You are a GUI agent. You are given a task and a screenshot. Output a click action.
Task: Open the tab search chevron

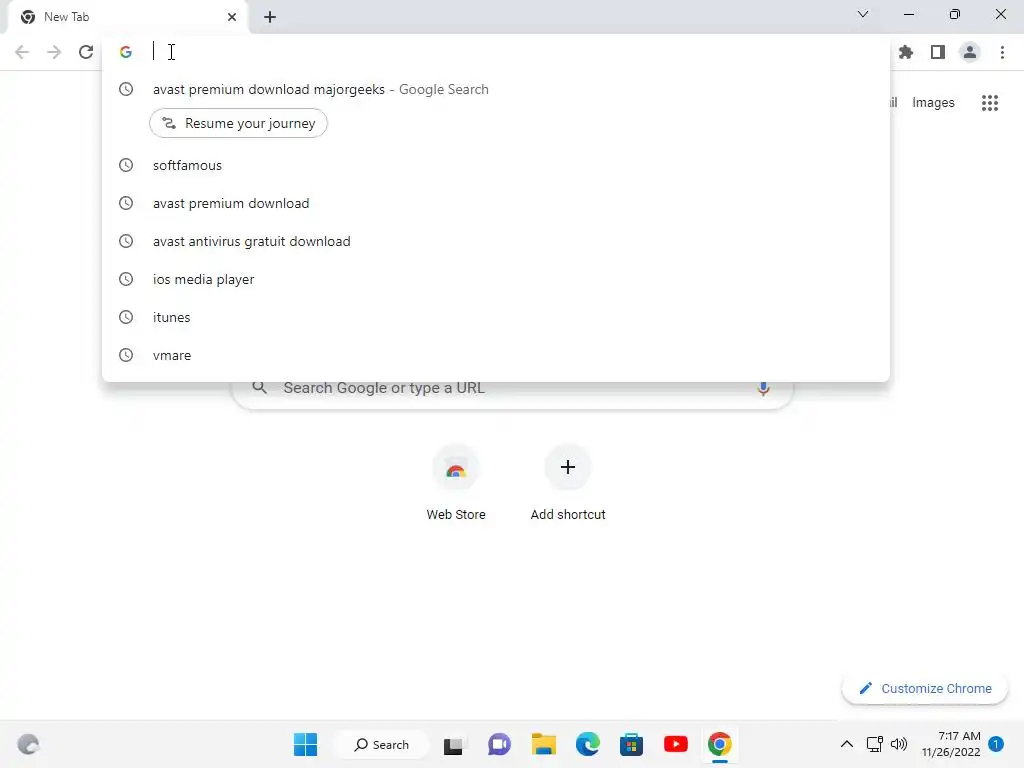863,14
